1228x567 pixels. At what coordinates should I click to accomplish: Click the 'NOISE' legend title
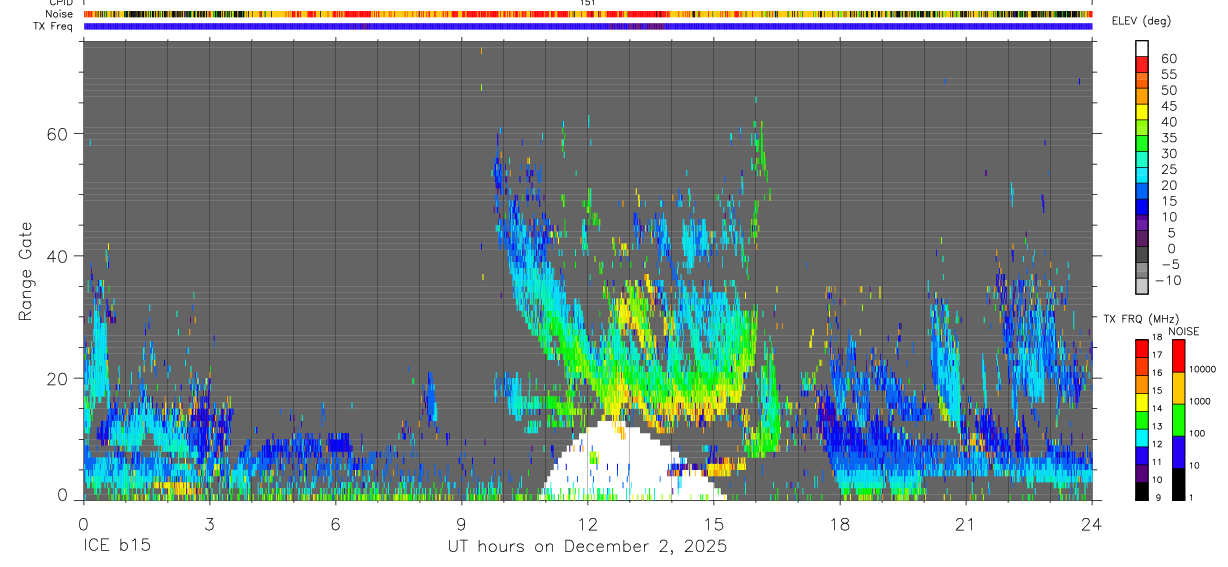click(x=1183, y=331)
